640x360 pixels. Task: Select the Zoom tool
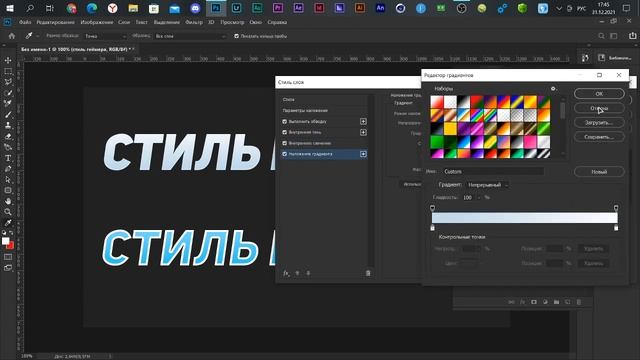[8, 212]
